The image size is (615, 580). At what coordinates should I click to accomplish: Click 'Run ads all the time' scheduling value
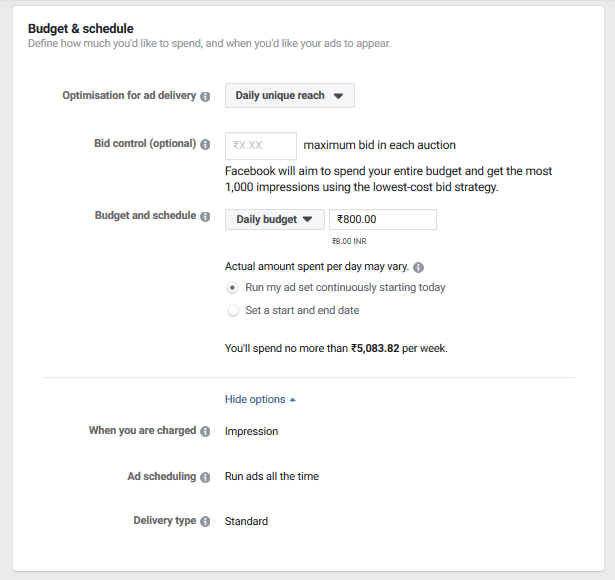pos(272,476)
